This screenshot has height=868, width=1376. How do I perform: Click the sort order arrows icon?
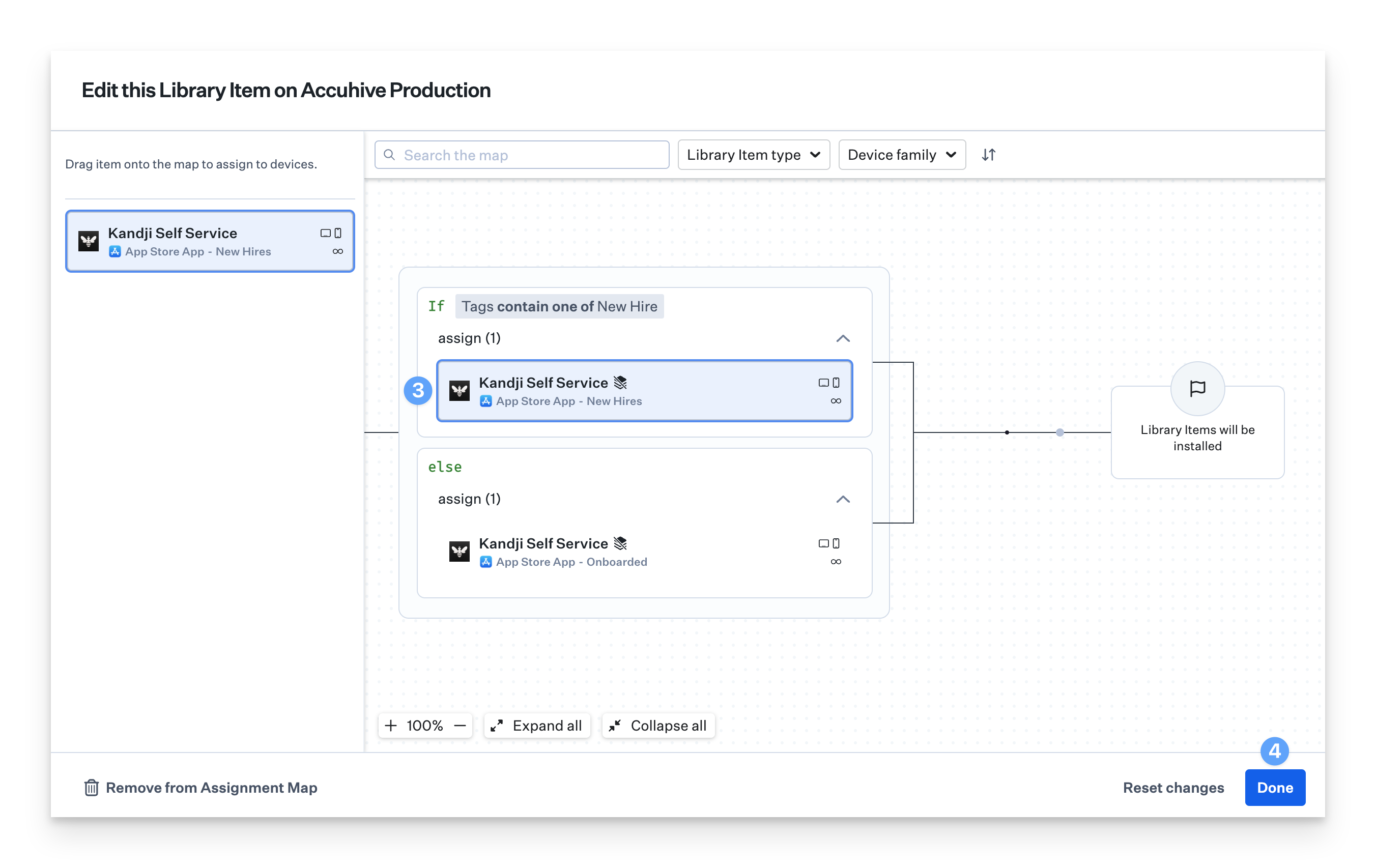pos(989,155)
